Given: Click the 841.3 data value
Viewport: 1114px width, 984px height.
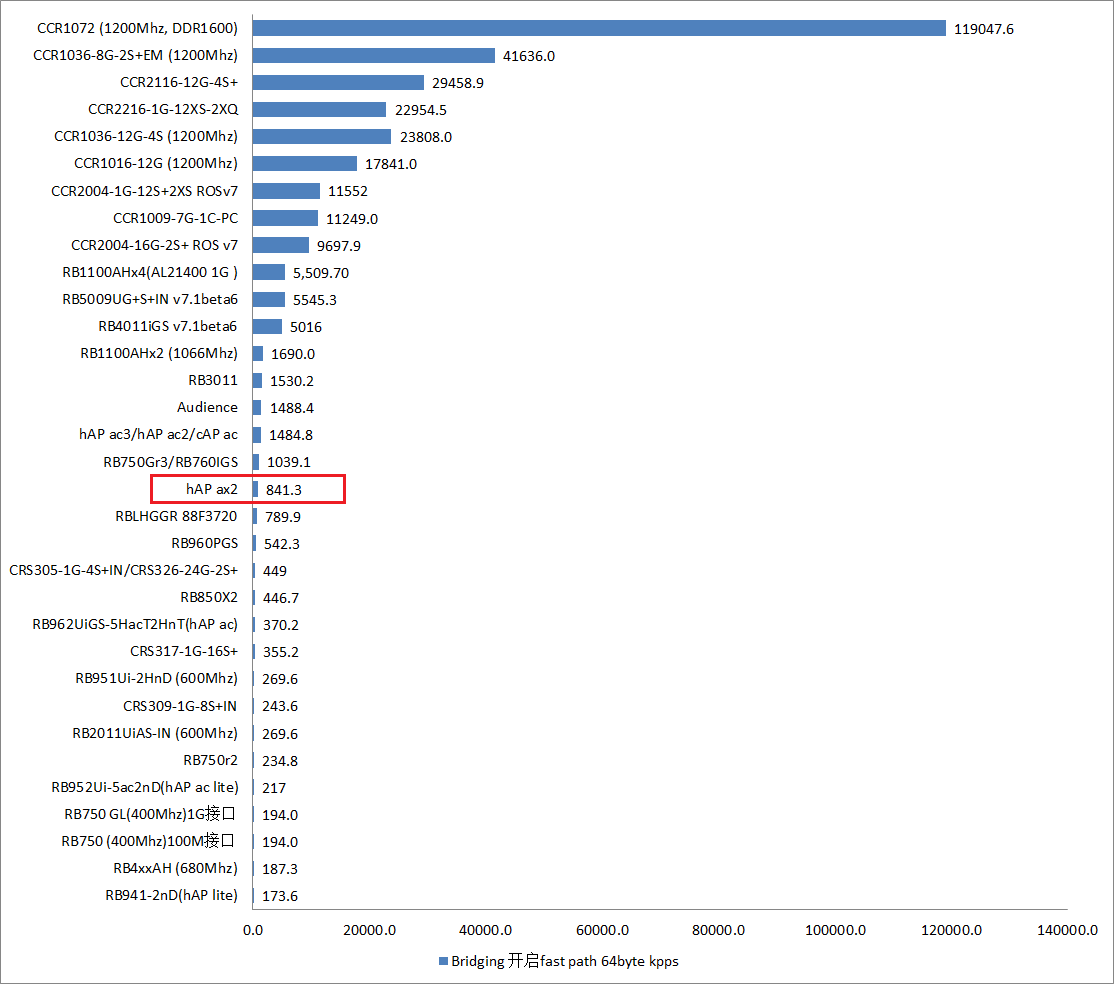Looking at the screenshot, I should tap(284, 490).
